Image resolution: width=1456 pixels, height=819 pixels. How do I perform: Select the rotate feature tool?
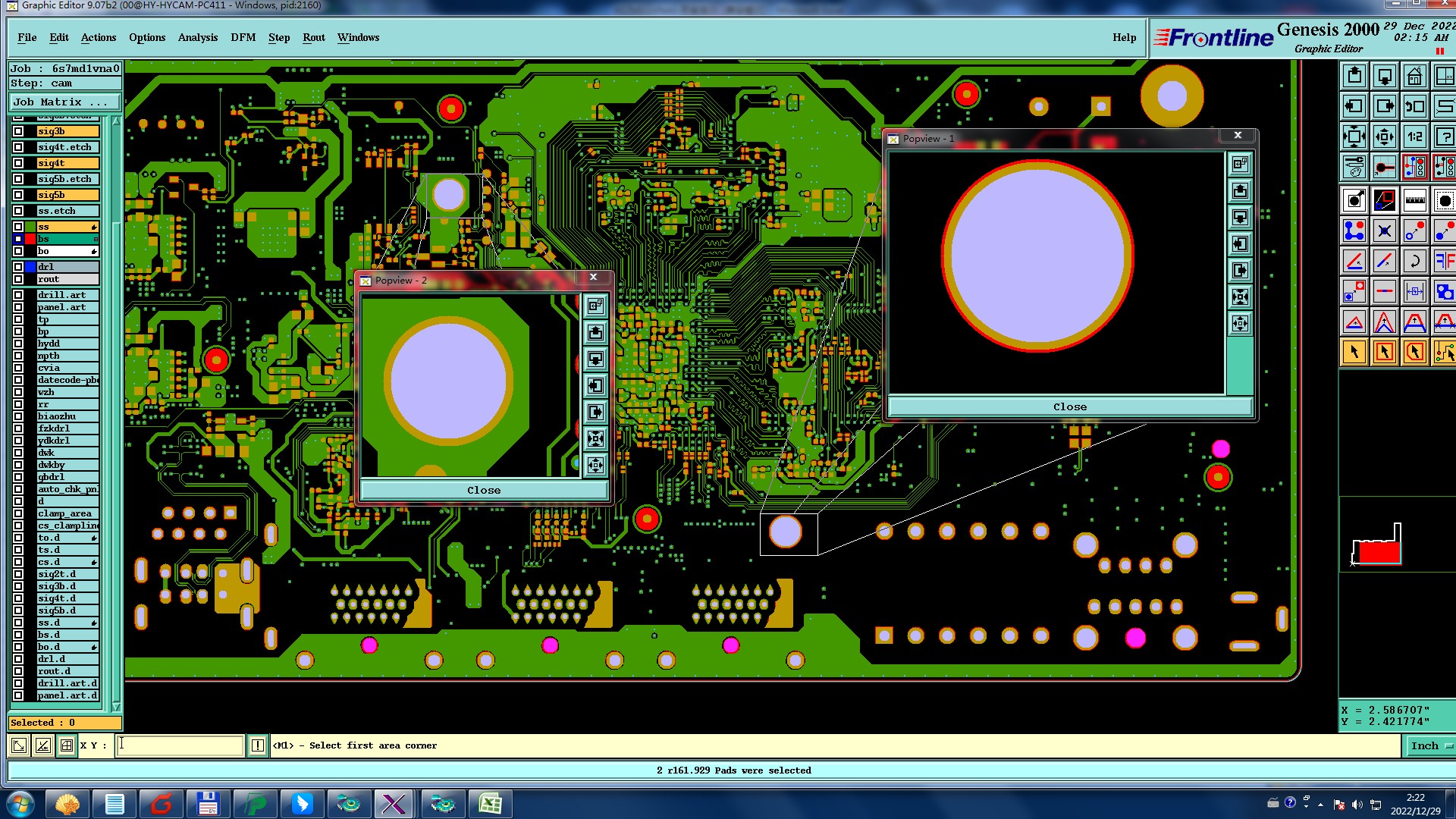coord(1414,262)
